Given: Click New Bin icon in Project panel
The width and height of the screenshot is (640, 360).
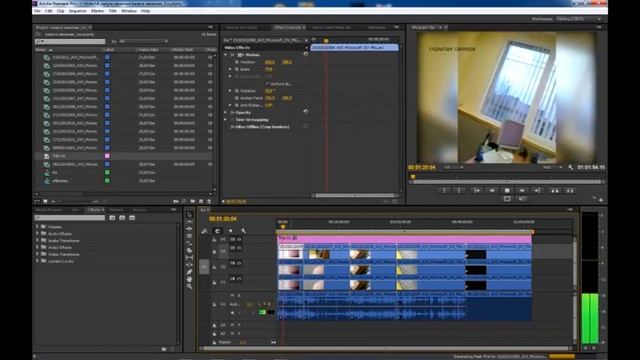Looking at the screenshot, I should [x=193, y=201].
